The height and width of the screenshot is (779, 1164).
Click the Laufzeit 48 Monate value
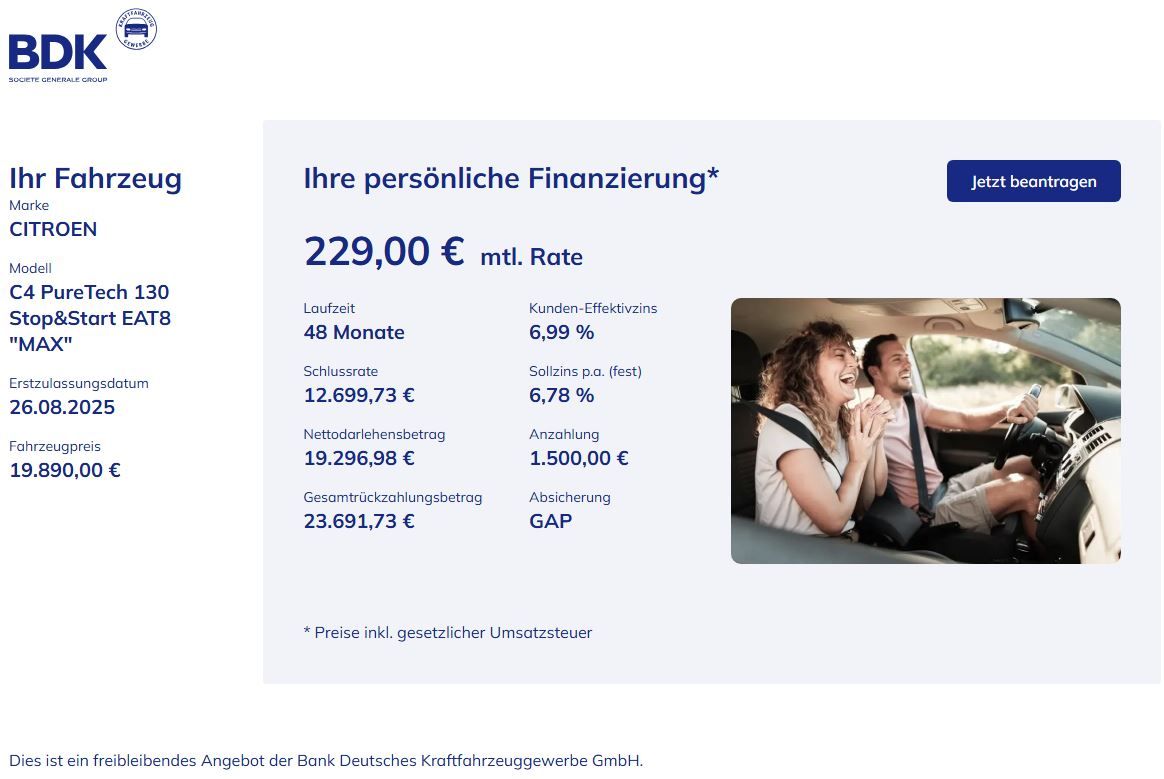click(354, 332)
